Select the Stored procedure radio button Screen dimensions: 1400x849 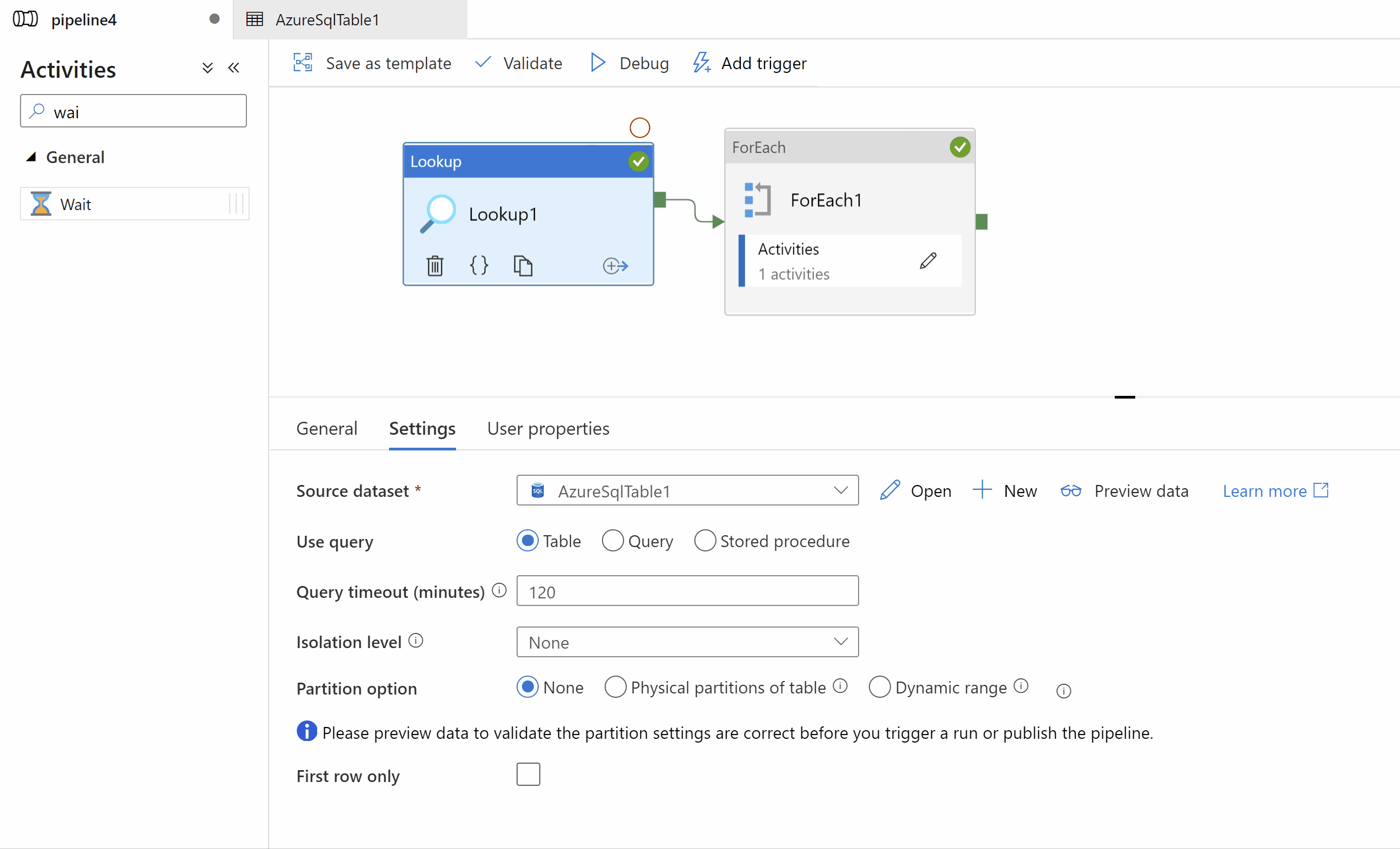[705, 541]
